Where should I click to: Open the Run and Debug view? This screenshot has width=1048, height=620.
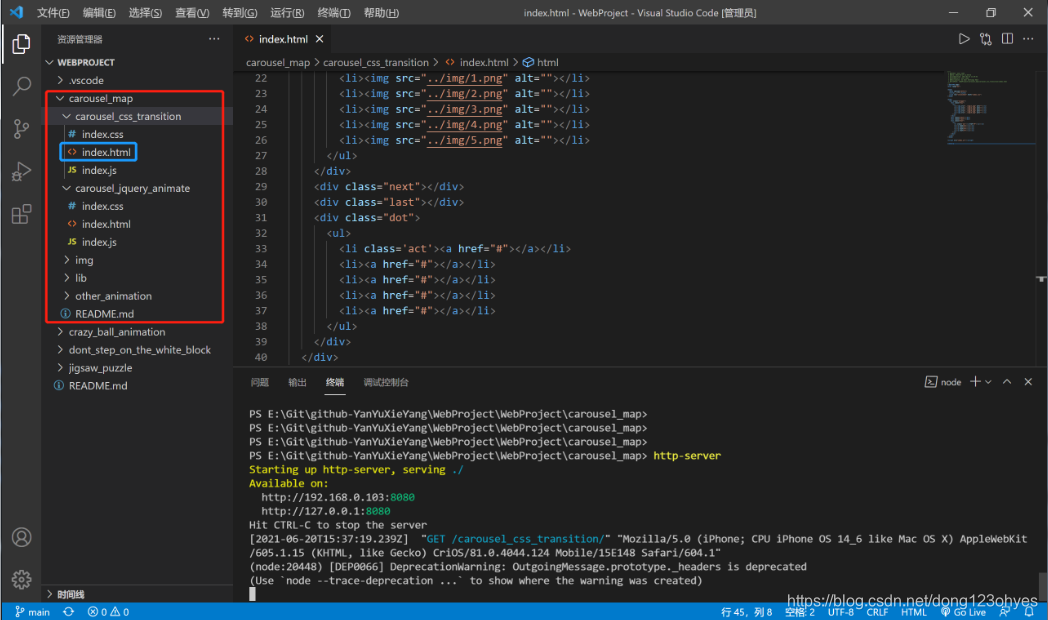[x=21, y=172]
